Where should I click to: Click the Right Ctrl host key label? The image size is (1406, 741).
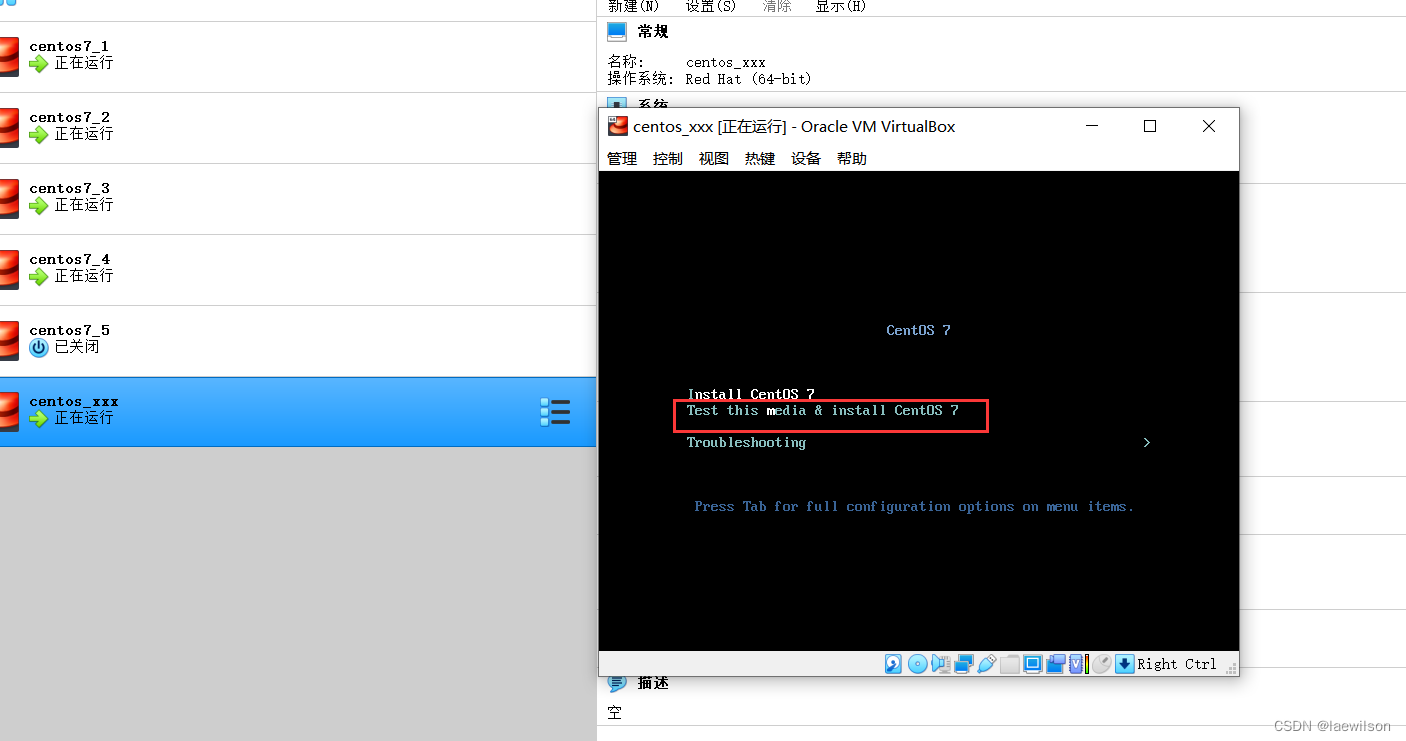[x=1177, y=664]
